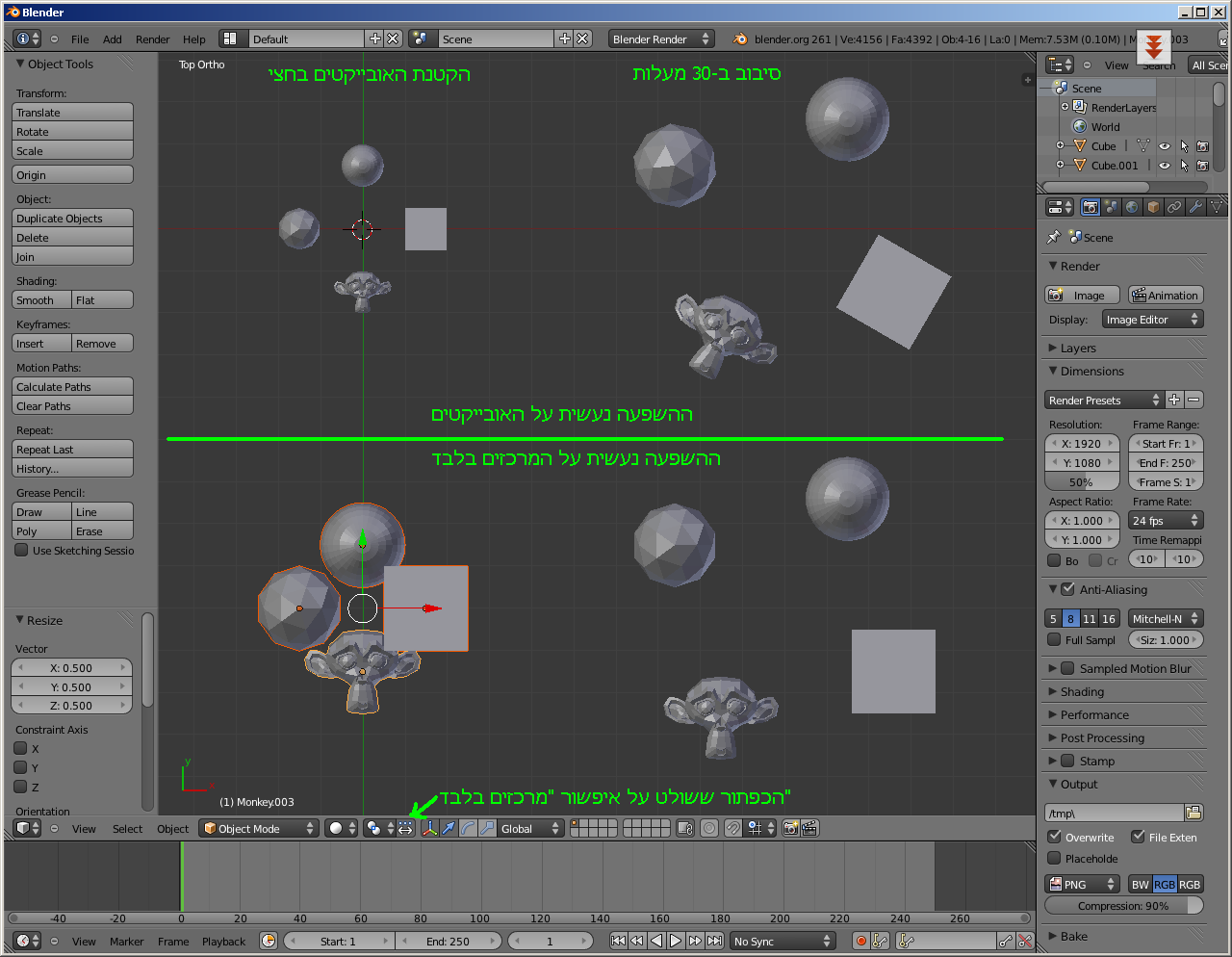The height and width of the screenshot is (957, 1232).
Task: Open the Global orientation dropdown
Action: (x=529, y=828)
